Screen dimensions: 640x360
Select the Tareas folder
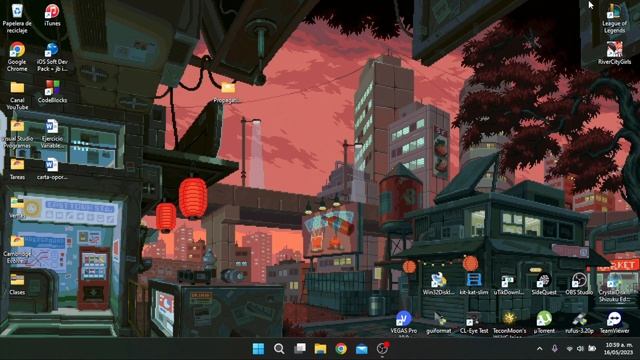tap(17, 169)
